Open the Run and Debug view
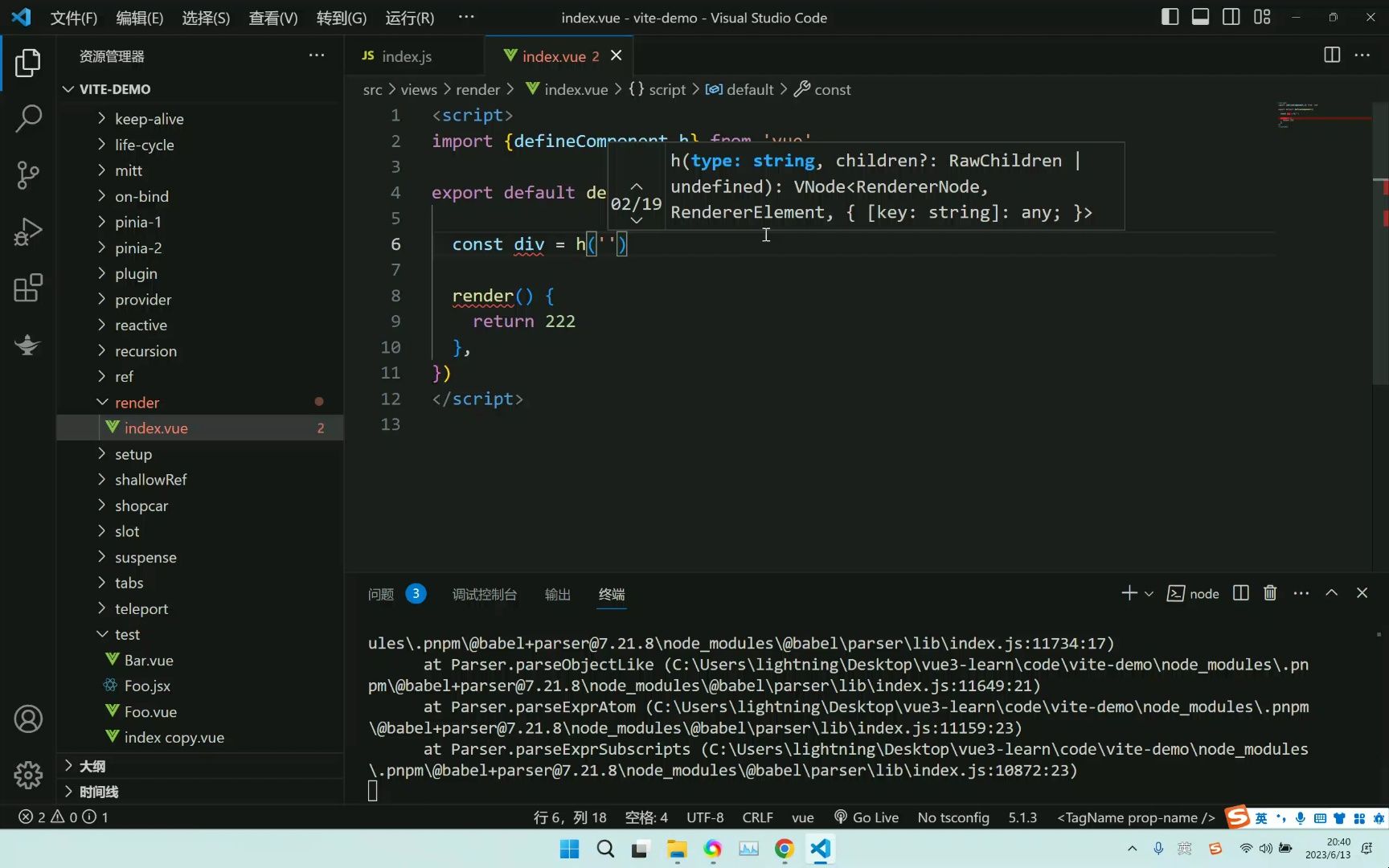 click(28, 231)
